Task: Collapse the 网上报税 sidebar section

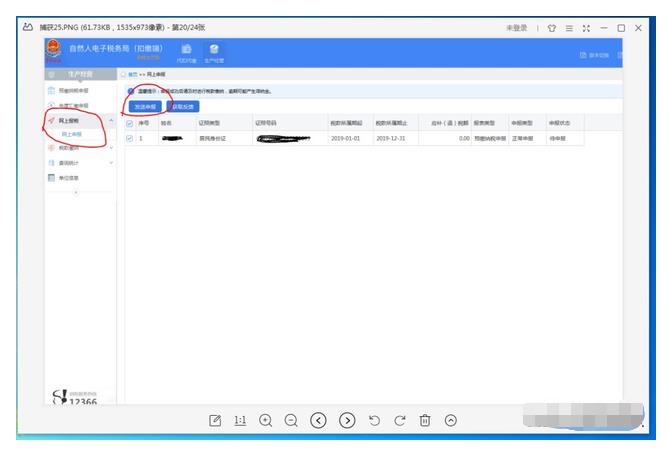Action: [x=110, y=120]
